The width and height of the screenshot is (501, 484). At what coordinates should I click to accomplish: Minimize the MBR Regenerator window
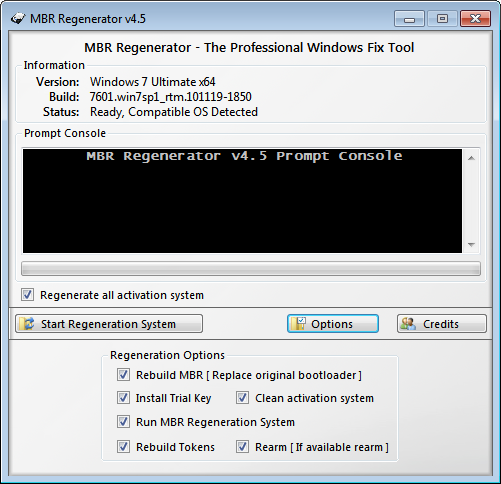point(409,18)
